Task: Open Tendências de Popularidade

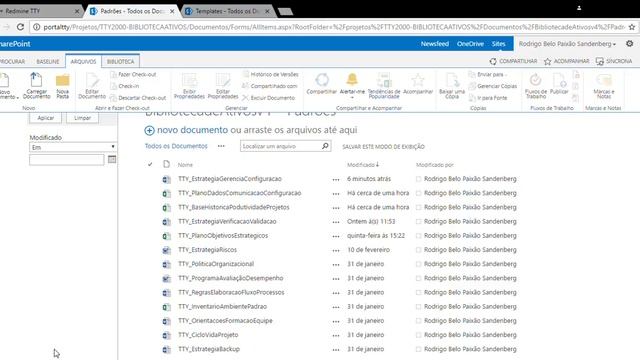Action: point(384,86)
